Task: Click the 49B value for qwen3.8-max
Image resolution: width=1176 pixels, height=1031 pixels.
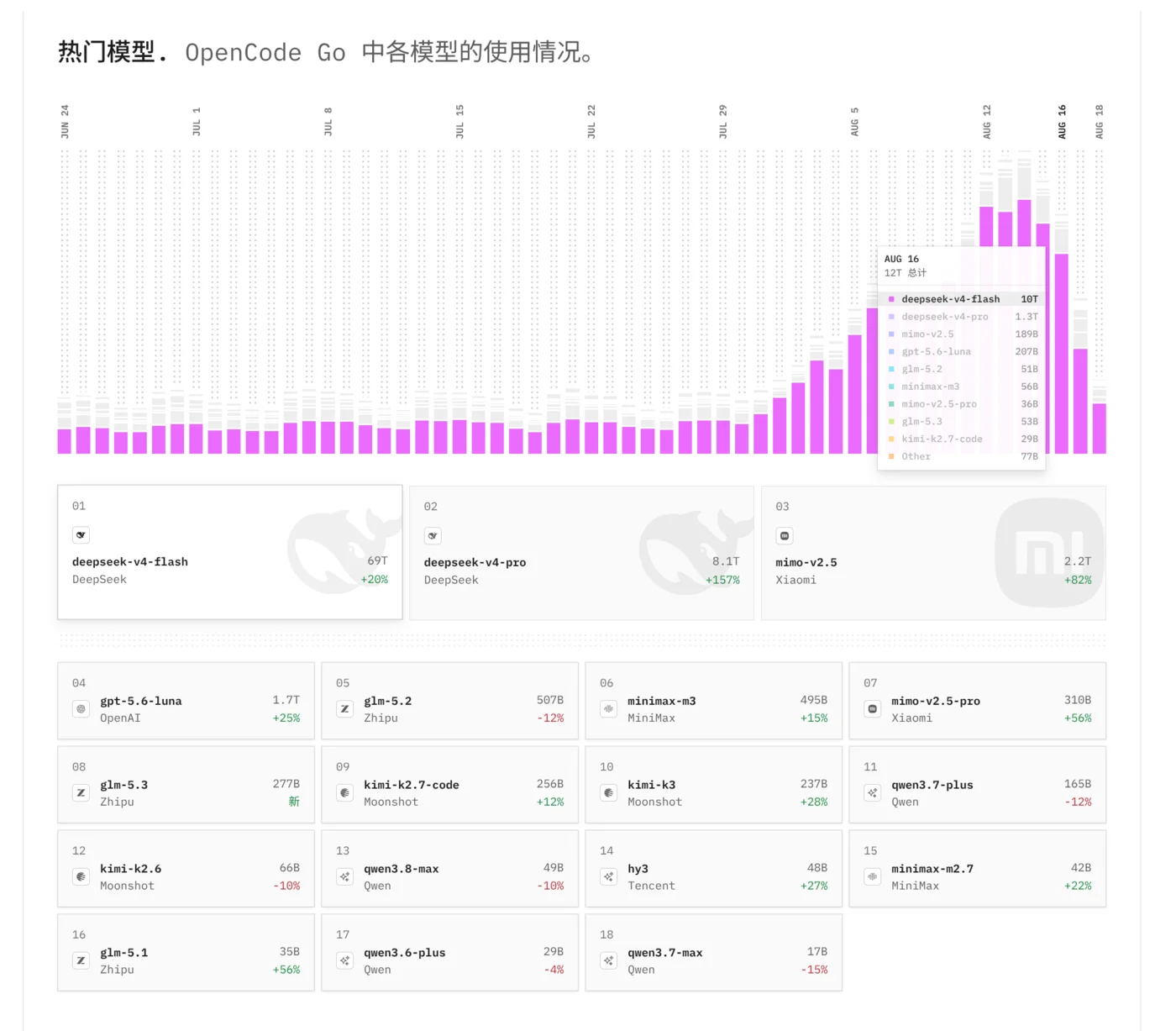Action: point(554,868)
